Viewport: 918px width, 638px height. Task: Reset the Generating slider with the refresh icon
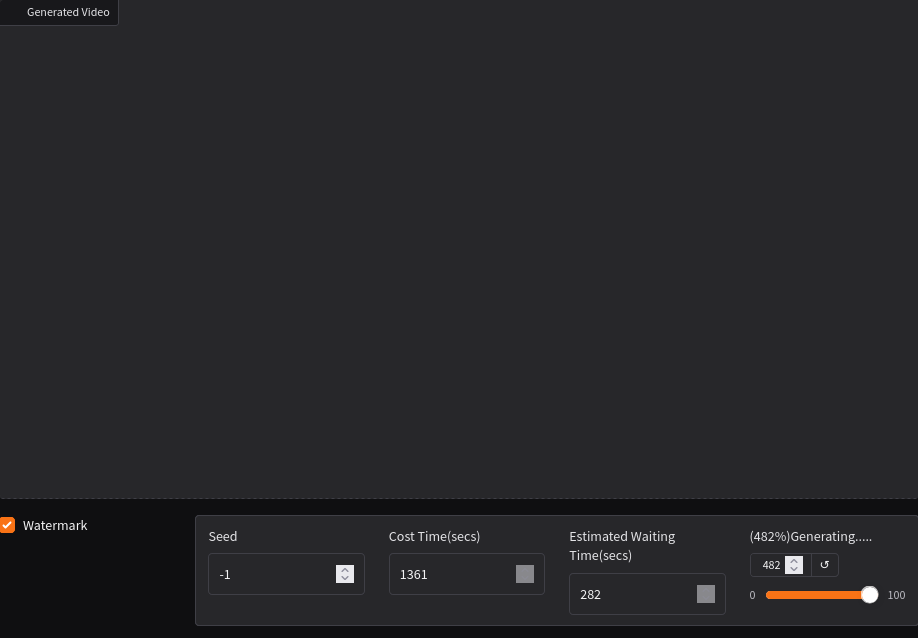[x=825, y=565]
